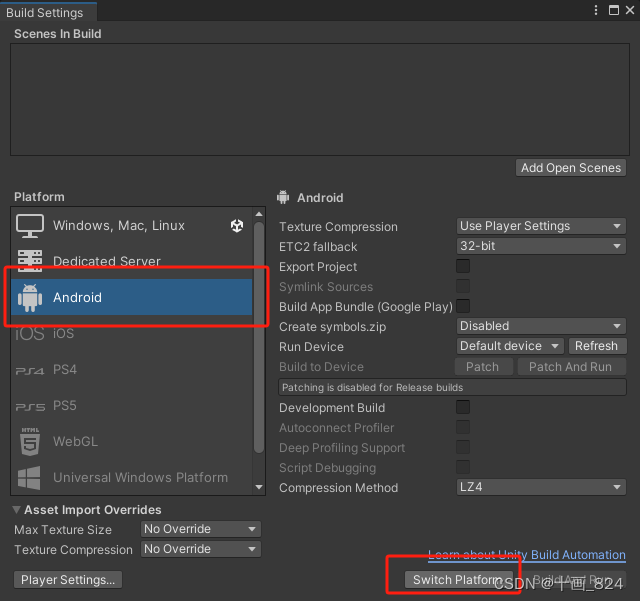Select the Build Settings tab
Image resolution: width=640 pixels, height=601 pixels.
pyautogui.click(x=44, y=13)
